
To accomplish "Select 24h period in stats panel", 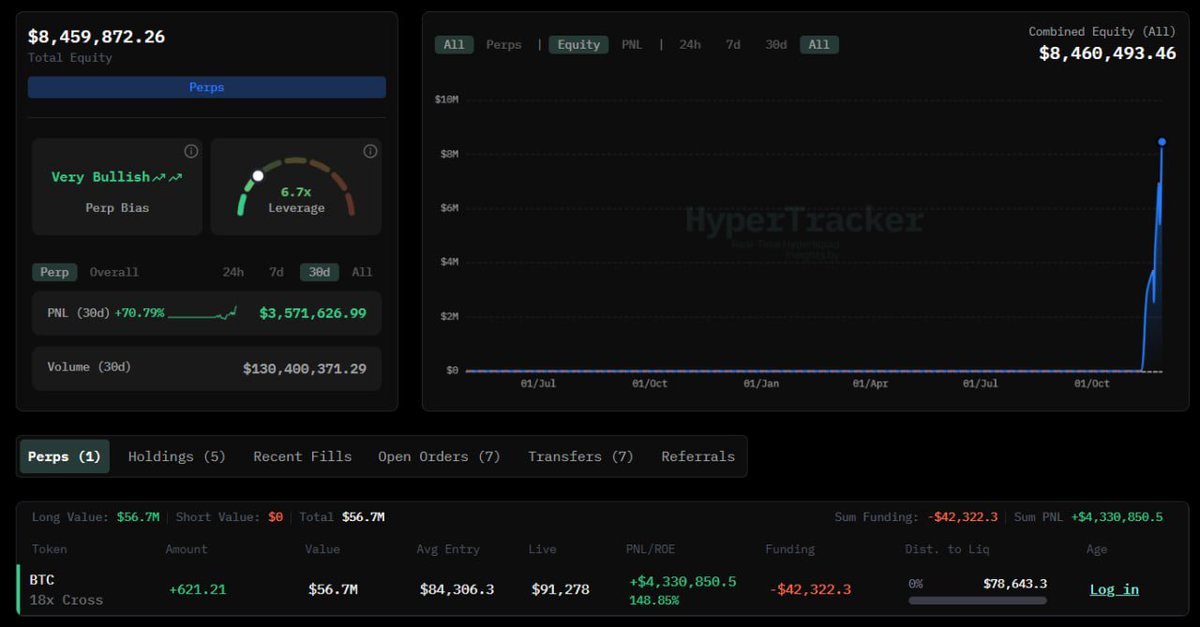I will click(x=233, y=272).
